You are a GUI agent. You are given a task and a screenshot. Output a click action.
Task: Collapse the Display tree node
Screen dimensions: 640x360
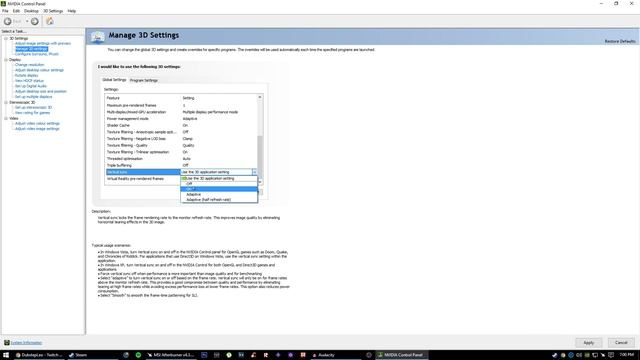click(x=6, y=60)
